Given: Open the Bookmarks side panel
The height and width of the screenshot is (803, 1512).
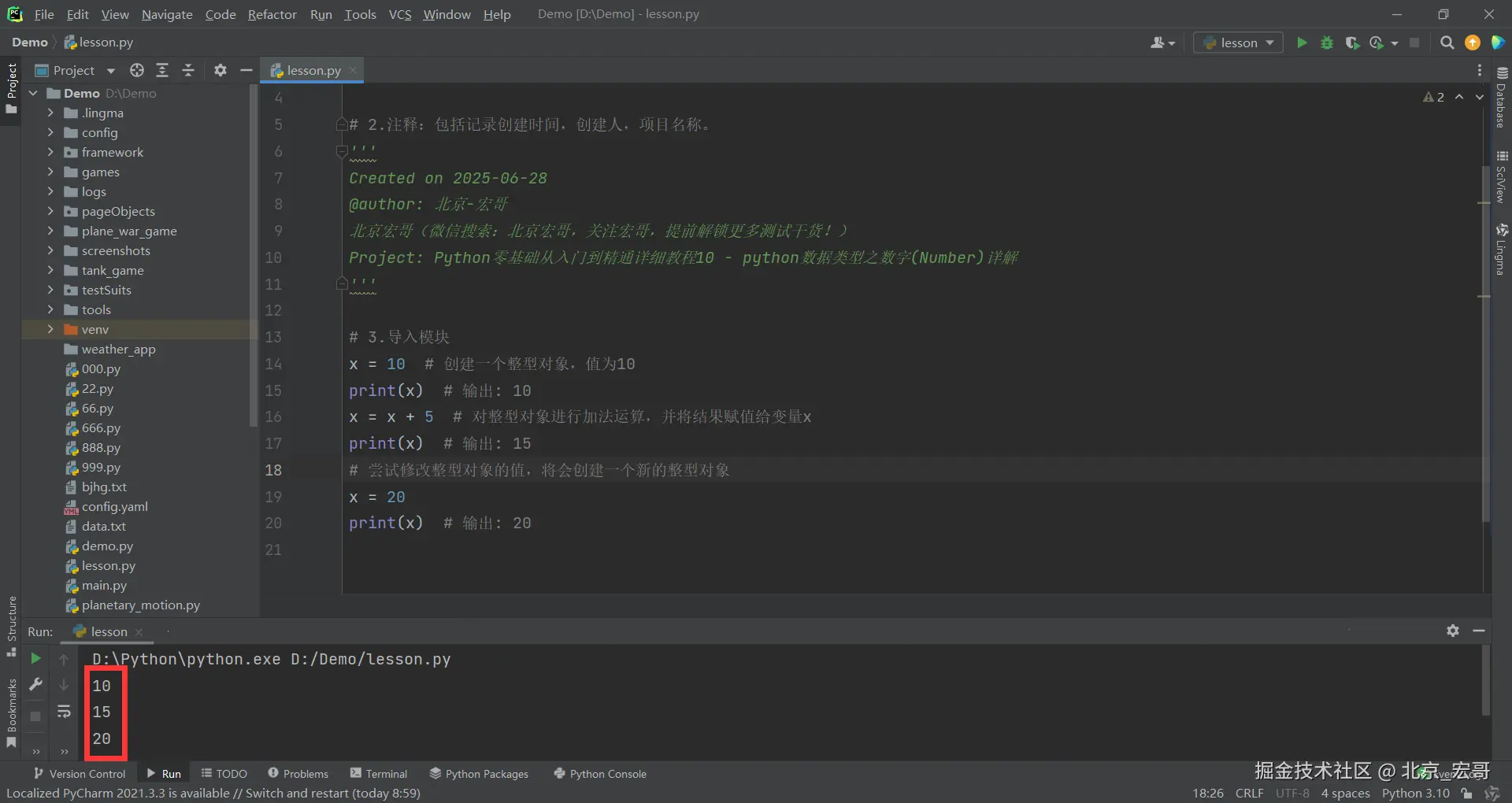Looking at the screenshot, I should pyautogui.click(x=12, y=713).
